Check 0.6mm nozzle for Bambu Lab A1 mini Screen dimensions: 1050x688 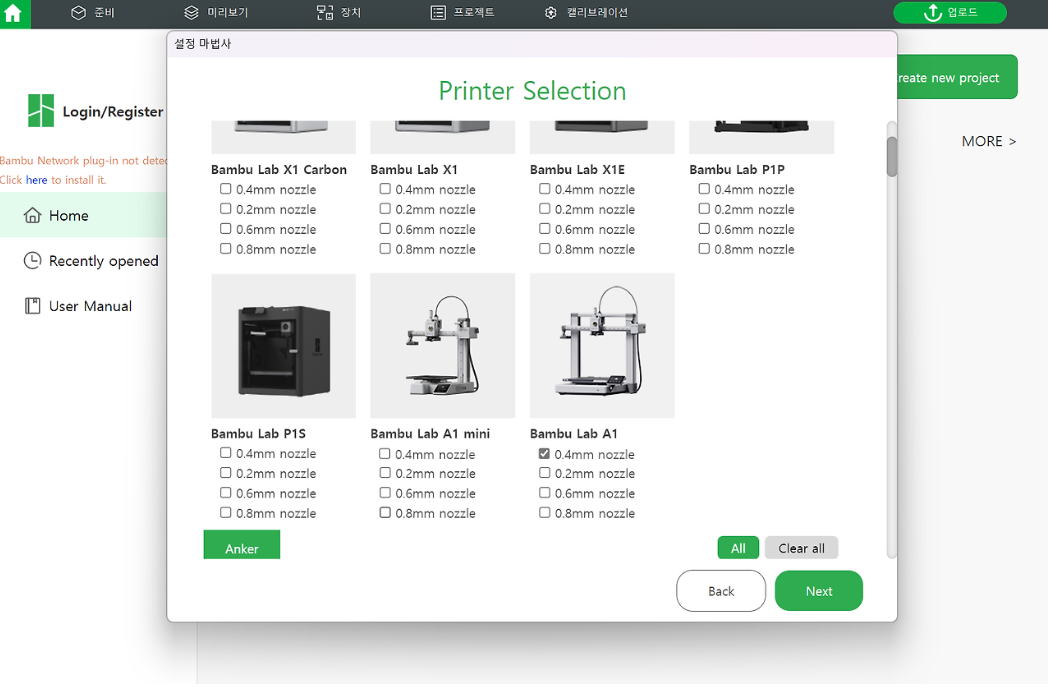385,493
